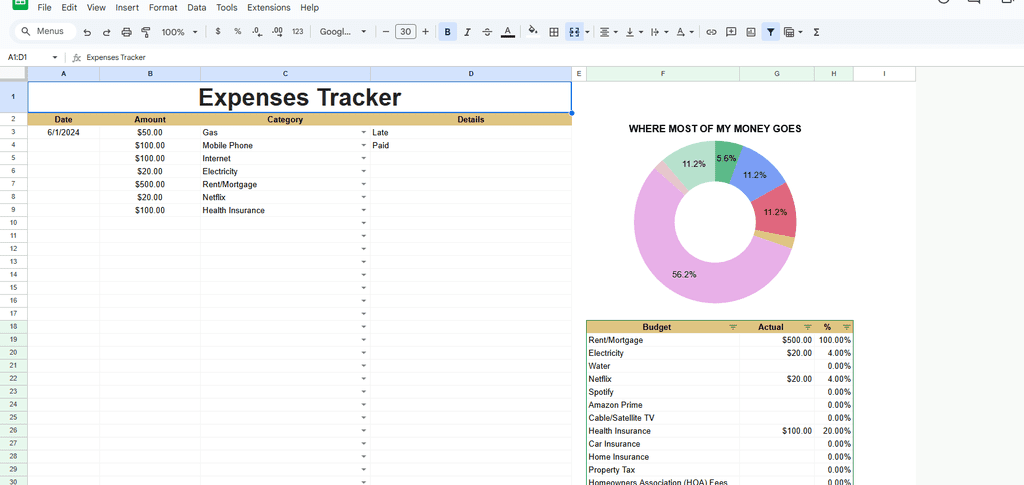This screenshot has height=485, width=1024.
Task: Format as currency with dollar icon
Action: [217, 31]
